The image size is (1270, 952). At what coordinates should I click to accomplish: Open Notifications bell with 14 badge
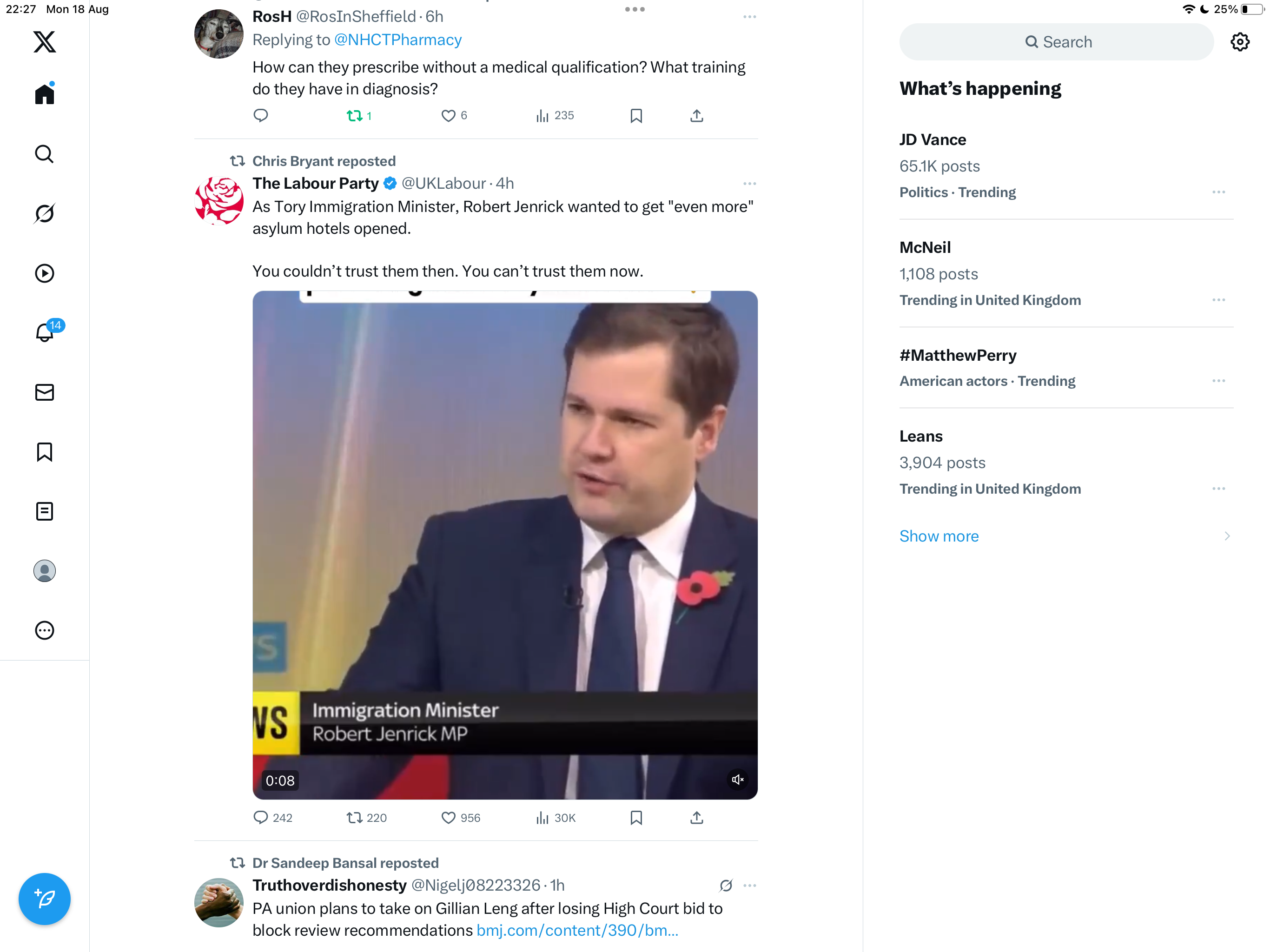click(44, 332)
